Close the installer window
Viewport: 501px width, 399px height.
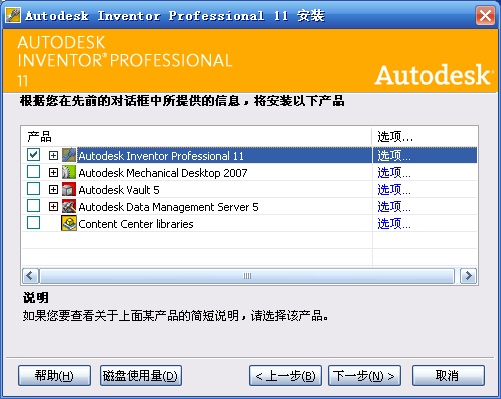click(485, 15)
